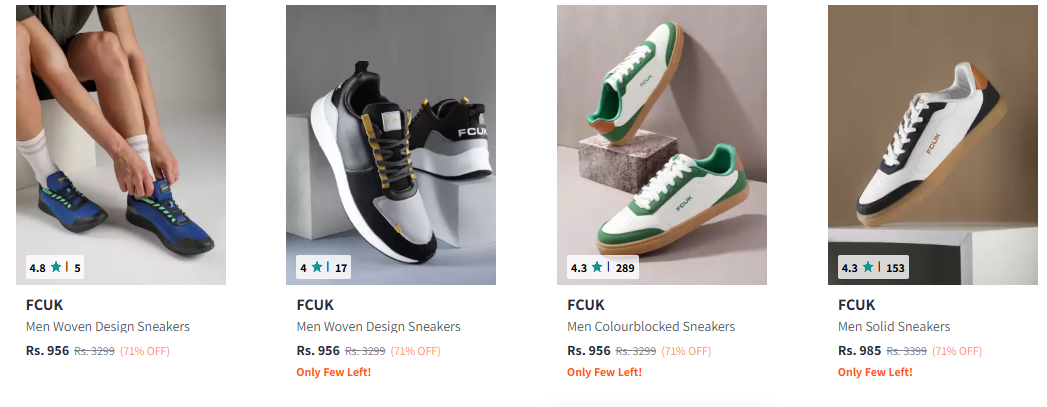Open the white and navy solid sneaker image

pos(933,145)
